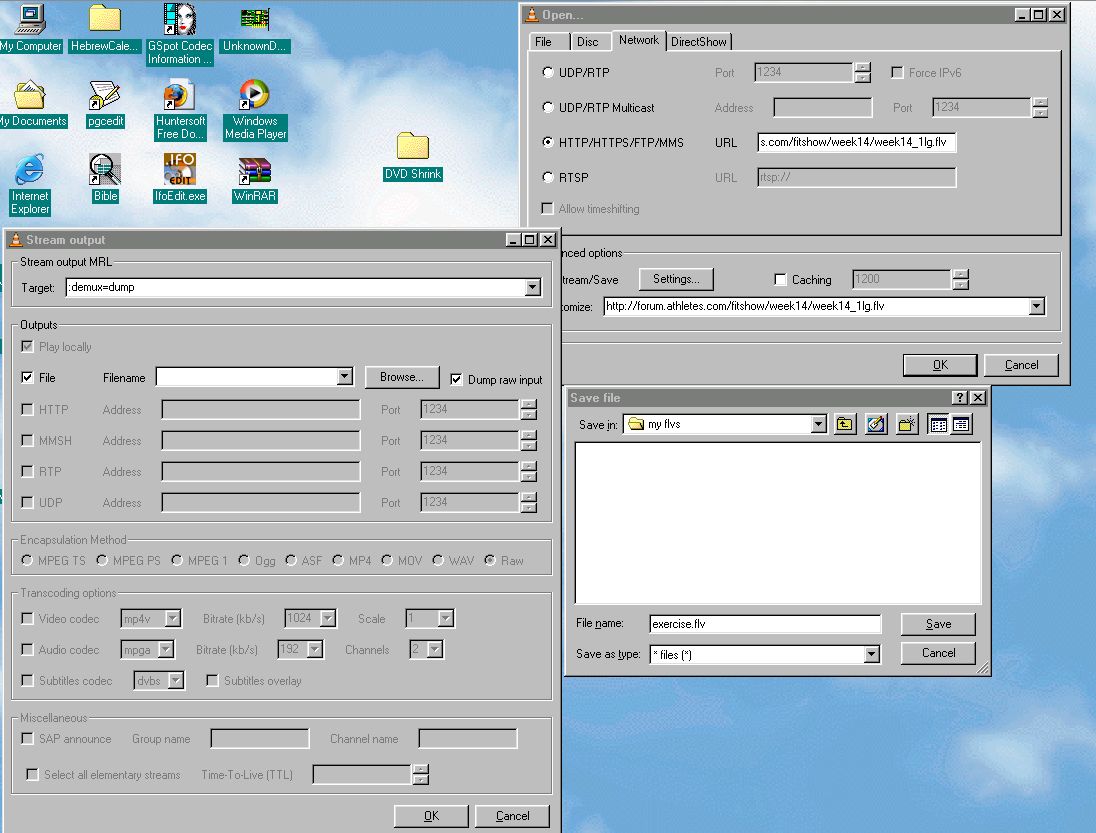
Task: Click the HTTP URL input field
Action: [x=856, y=142]
